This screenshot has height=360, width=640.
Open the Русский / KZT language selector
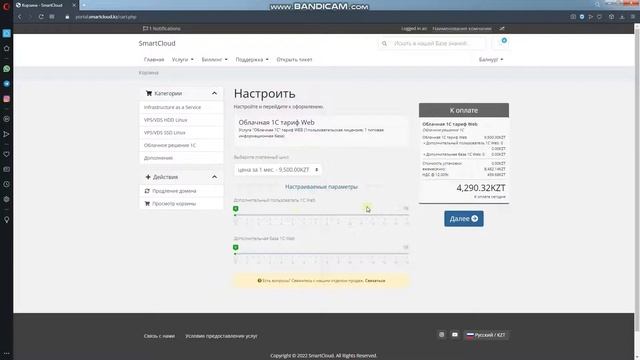pos(486,335)
